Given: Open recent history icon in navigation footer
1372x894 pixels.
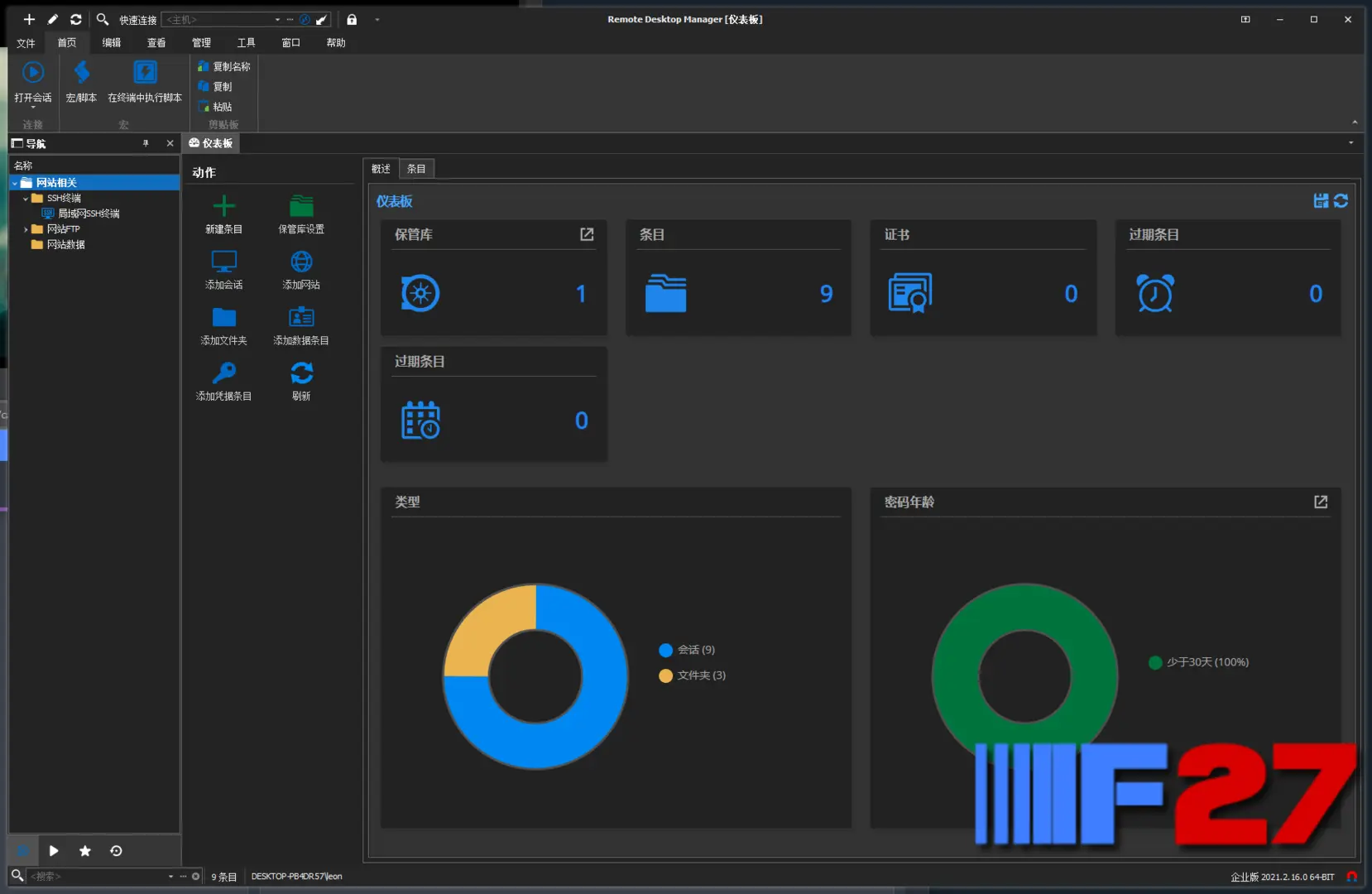Looking at the screenshot, I should coord(116,851).
